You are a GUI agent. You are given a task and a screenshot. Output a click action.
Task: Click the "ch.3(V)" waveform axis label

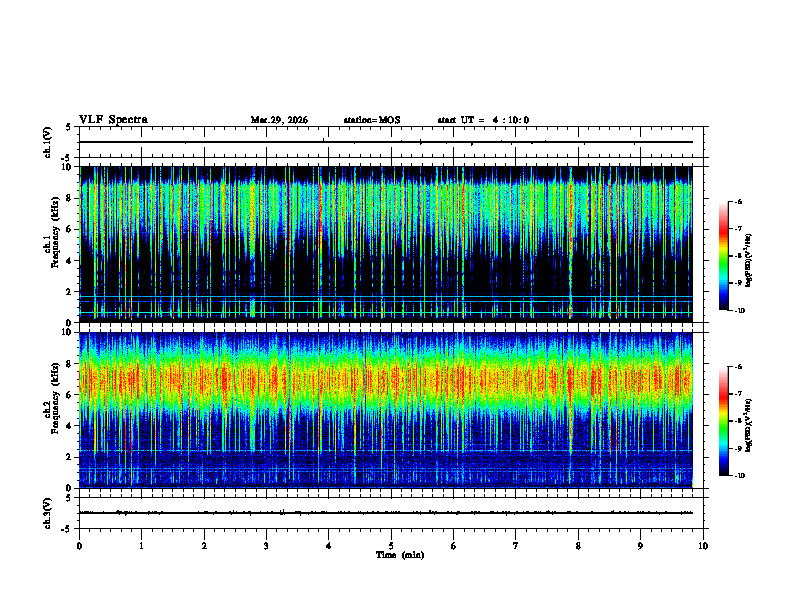click(x=47, y=513)
